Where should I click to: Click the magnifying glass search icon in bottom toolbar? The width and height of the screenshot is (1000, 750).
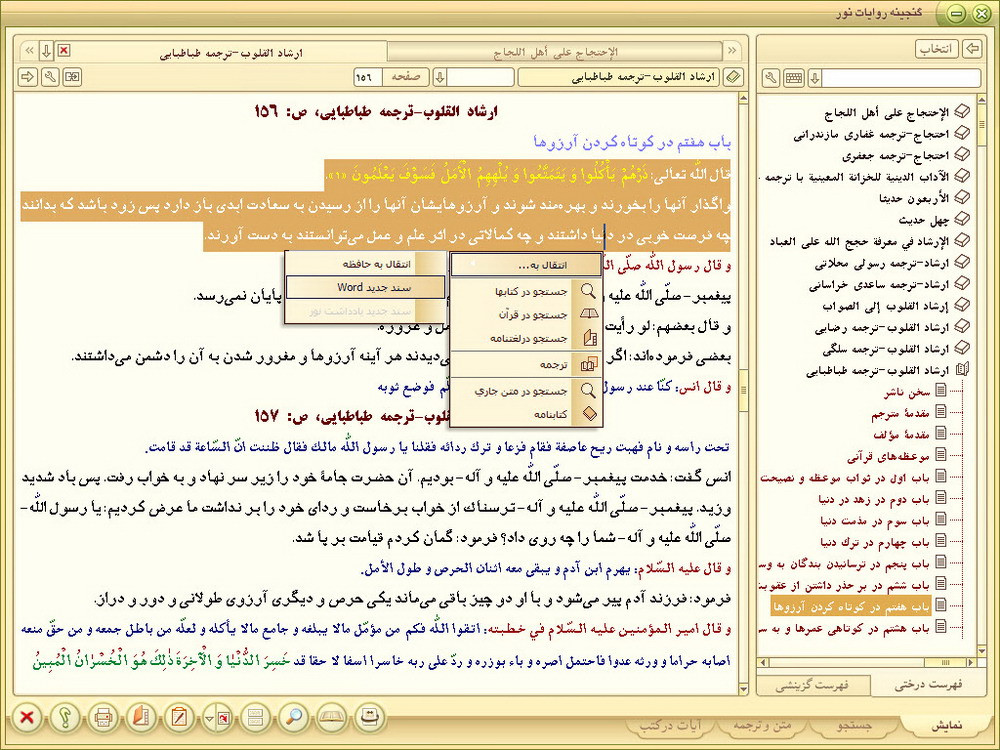click(293, 718)
